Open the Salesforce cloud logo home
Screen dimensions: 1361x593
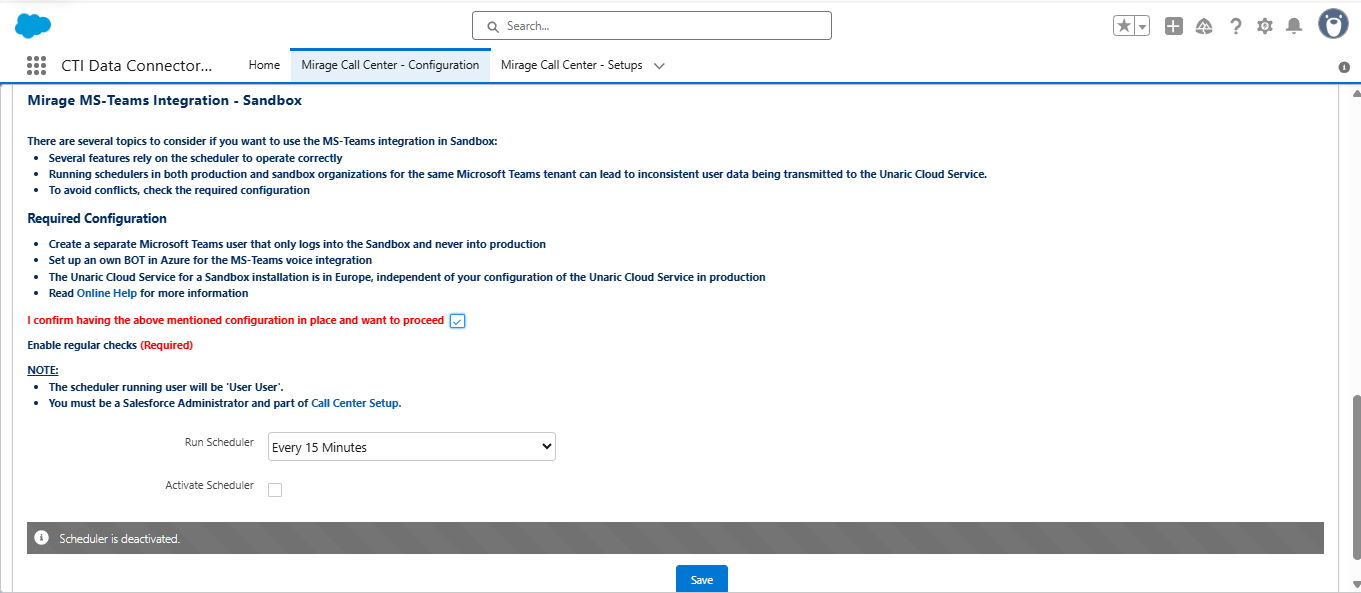pyautogui.click(x=33, y=26)
